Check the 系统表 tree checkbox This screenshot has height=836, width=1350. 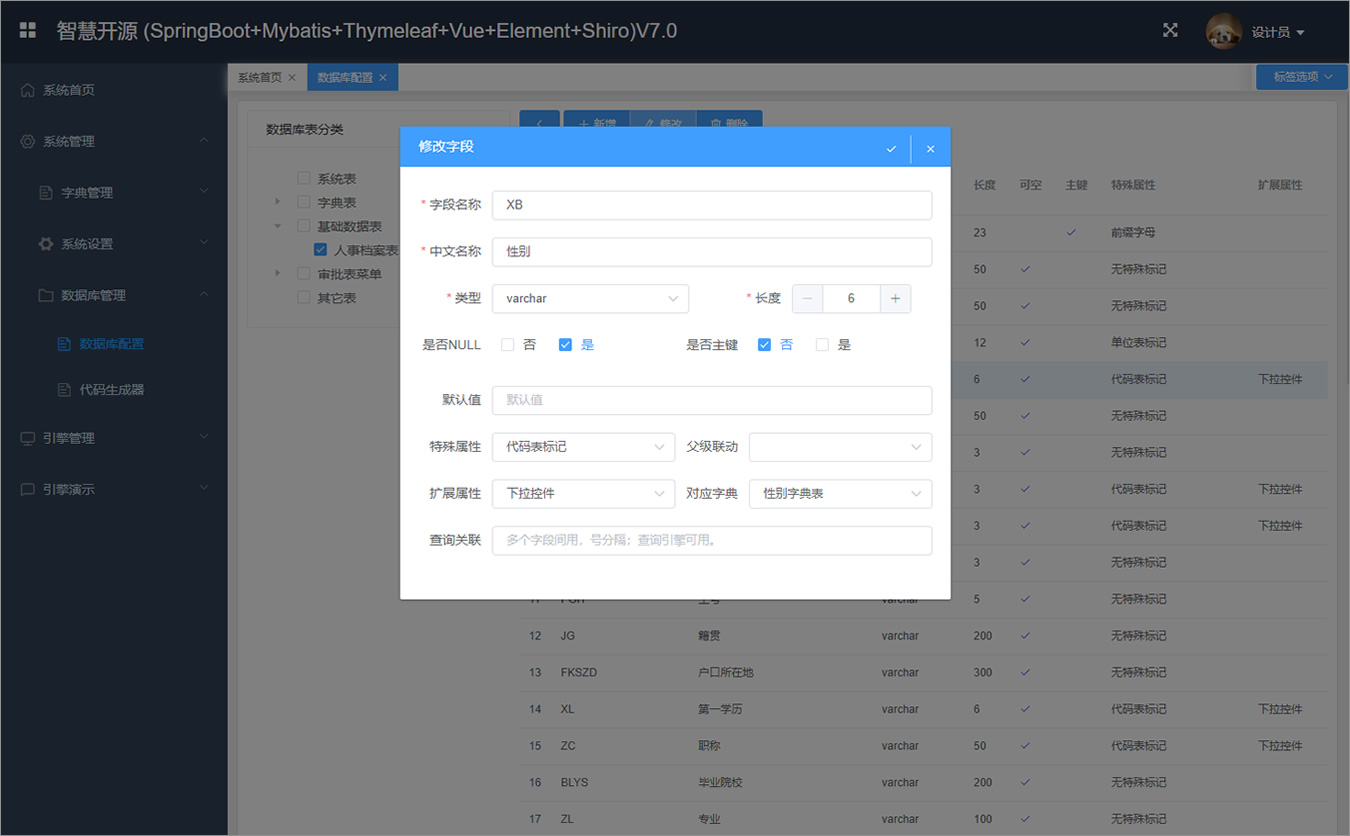point(304,178)
